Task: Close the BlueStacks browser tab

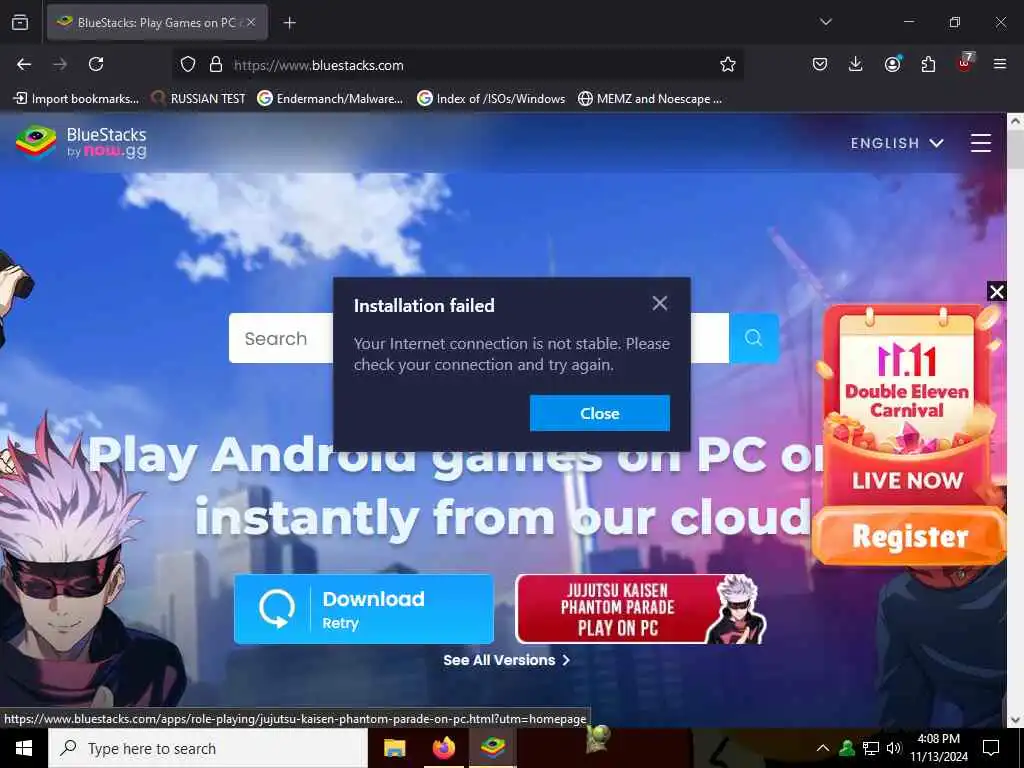Action: (x=251, y=22)
